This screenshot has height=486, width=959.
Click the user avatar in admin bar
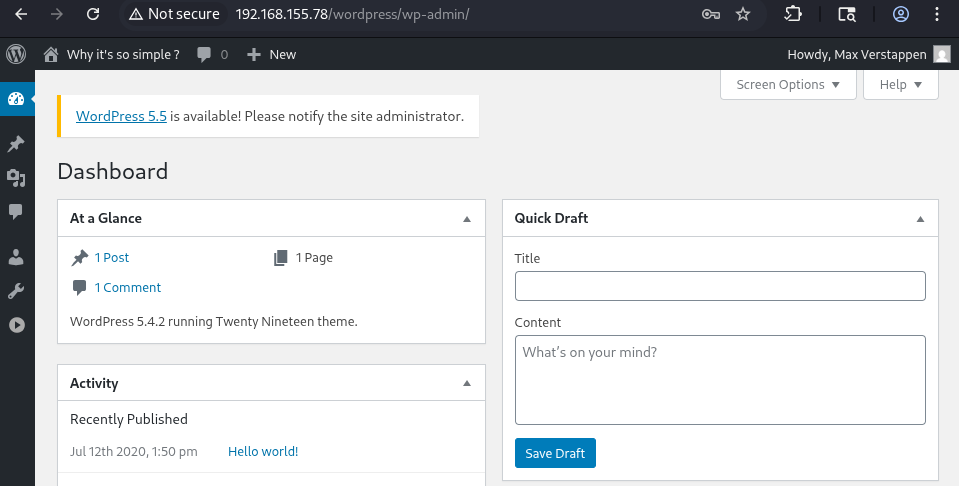(x=942, y=54)
